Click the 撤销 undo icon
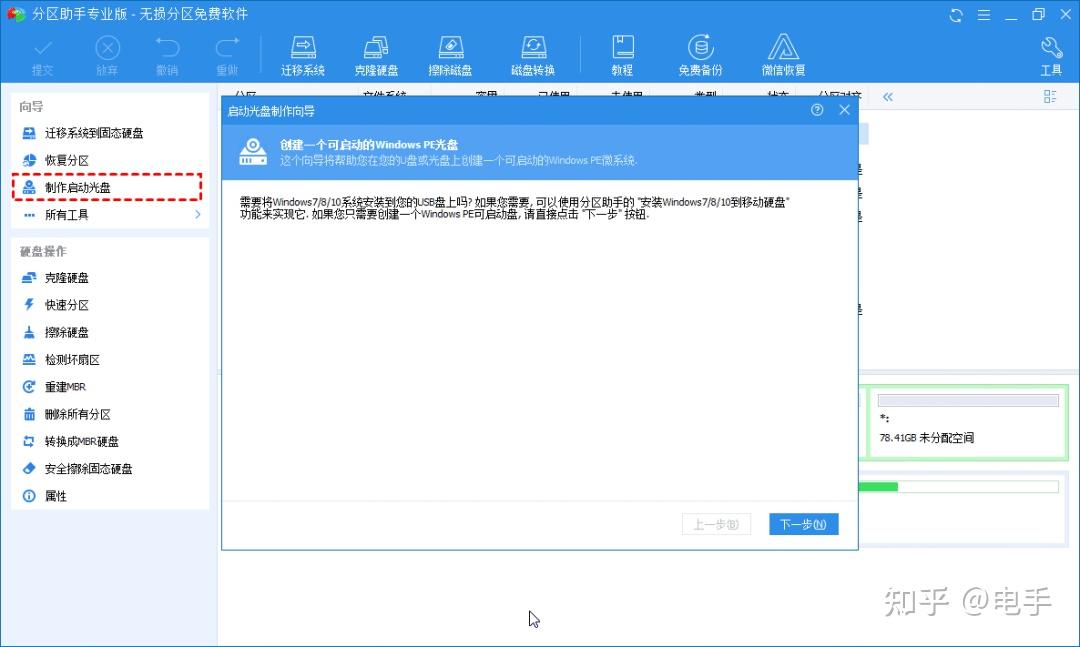Image resolution: width=1080 pixels, height=647 pixels. (167, 54)
